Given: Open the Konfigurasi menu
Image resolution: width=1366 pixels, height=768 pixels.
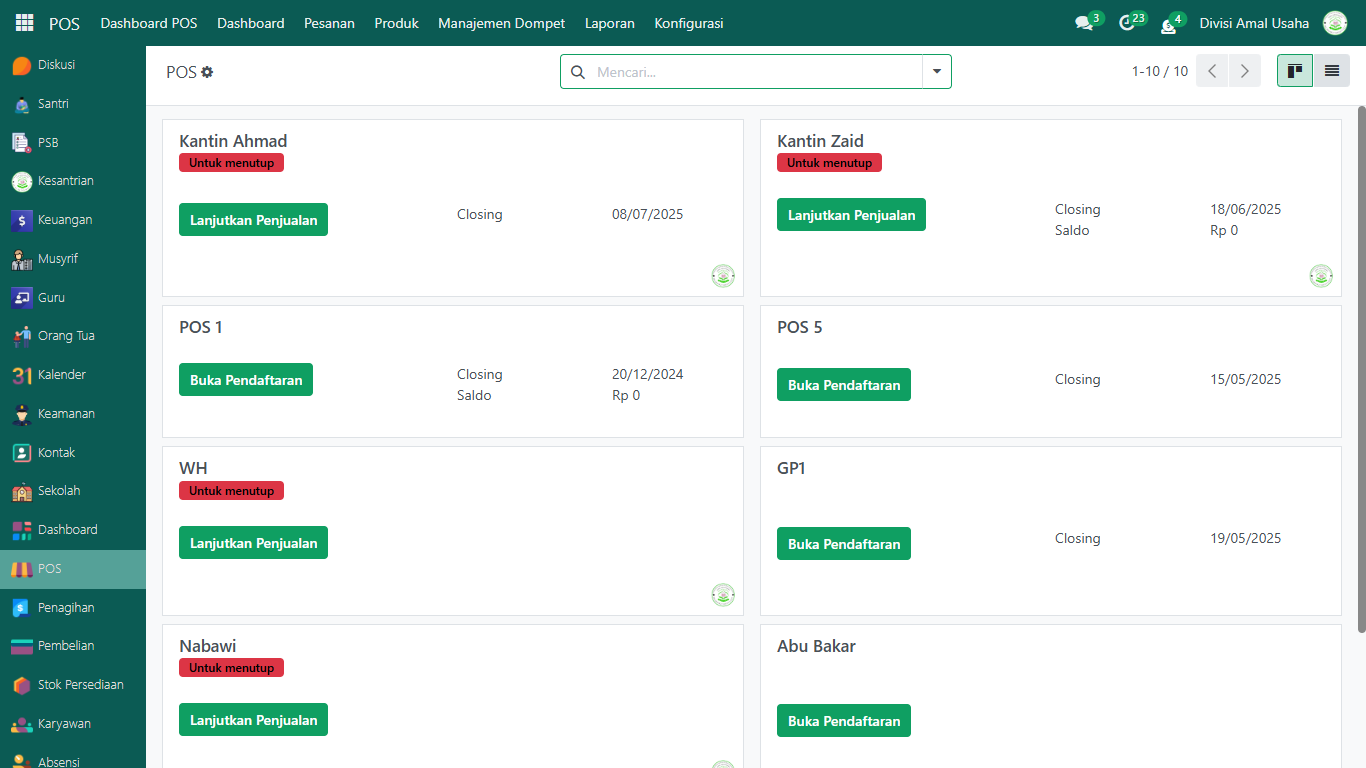Looking at the screenshot, I should coord(688,23).
